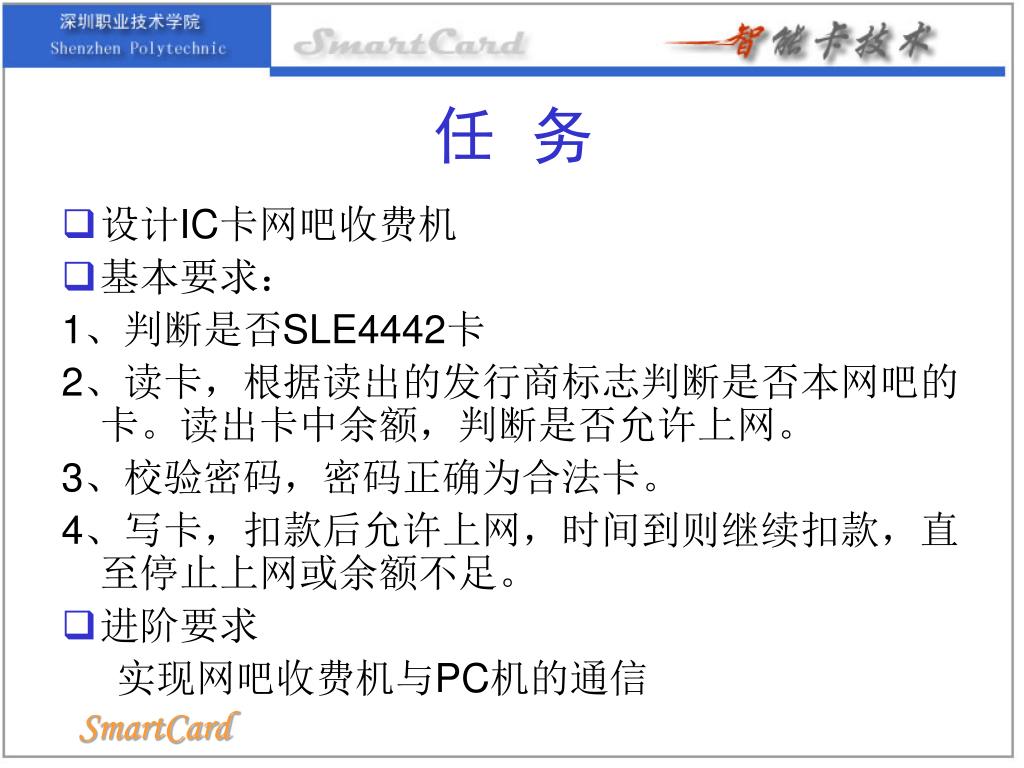Click the orange SmartCard footer logo
The image size is (1024, 768).
point(159,728)
